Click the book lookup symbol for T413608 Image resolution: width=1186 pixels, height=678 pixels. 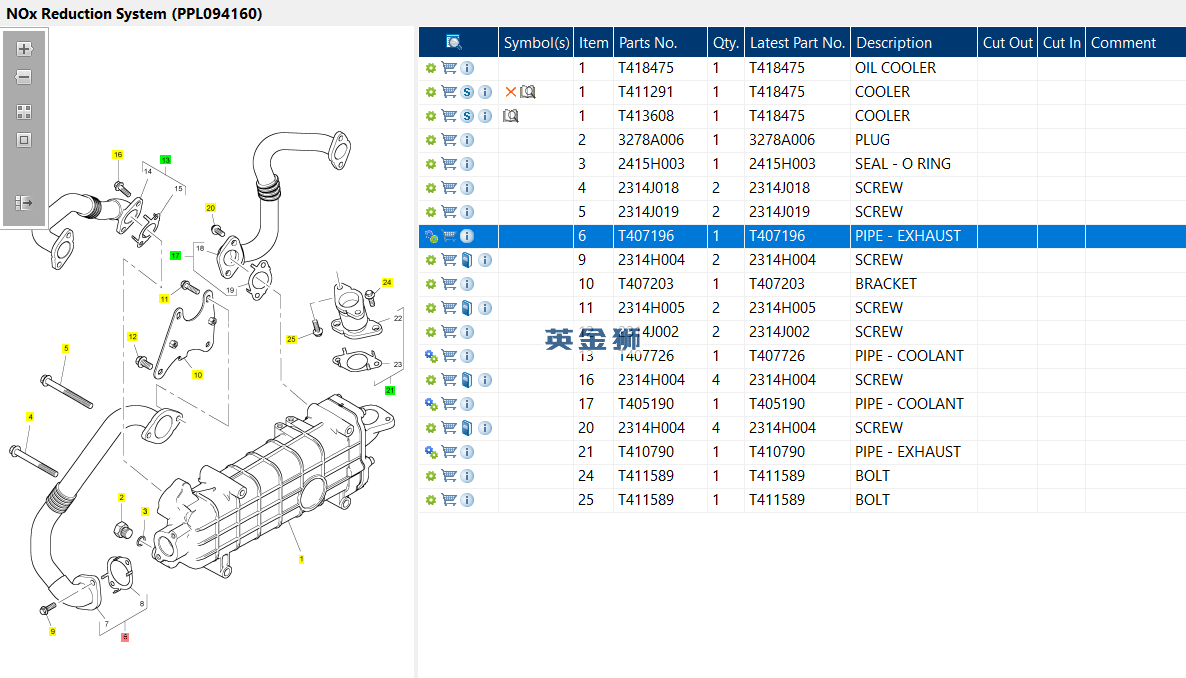(511, 117)
